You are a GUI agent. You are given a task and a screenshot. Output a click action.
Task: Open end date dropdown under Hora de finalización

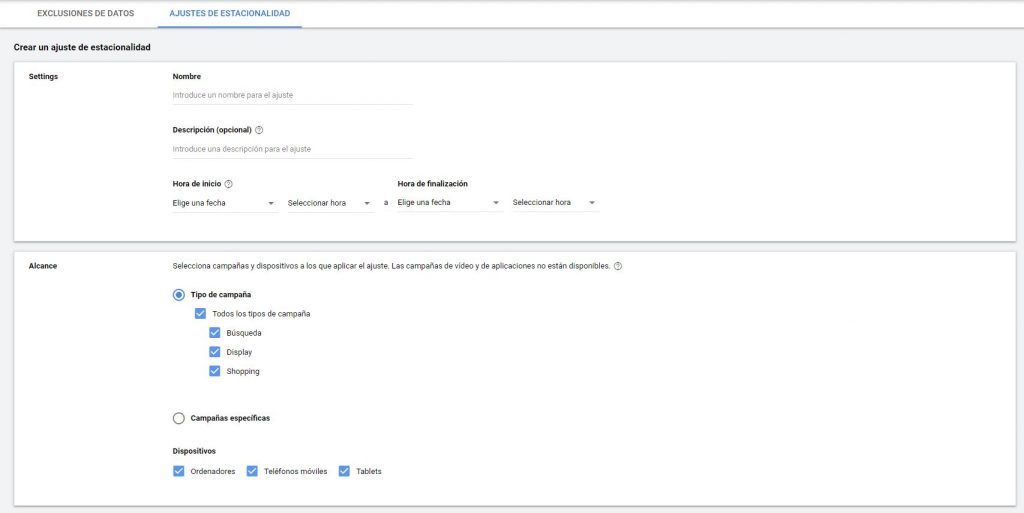coord(450,203)
